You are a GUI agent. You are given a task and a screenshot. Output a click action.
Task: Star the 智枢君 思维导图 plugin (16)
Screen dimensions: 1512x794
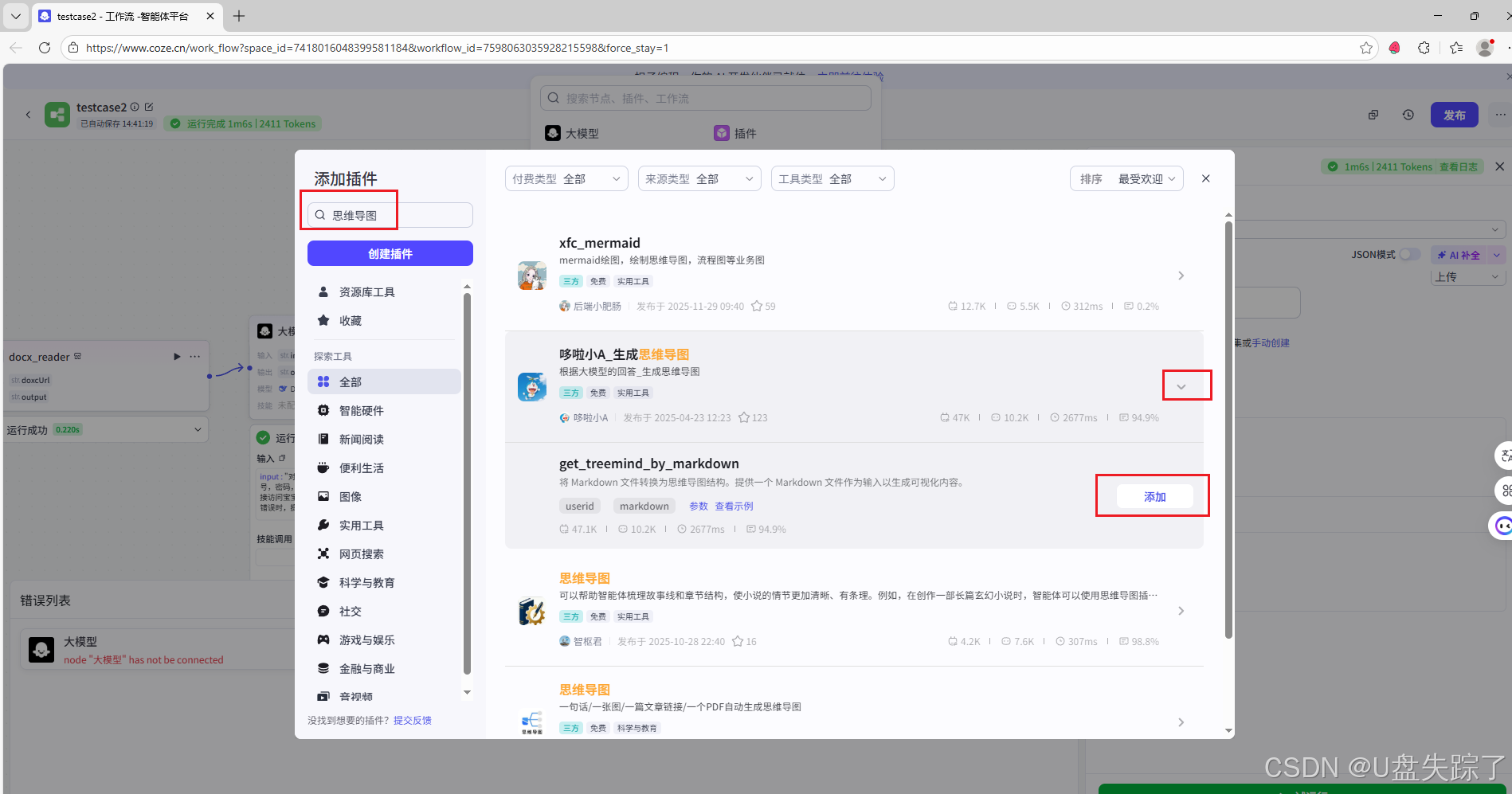coord(738,641)
